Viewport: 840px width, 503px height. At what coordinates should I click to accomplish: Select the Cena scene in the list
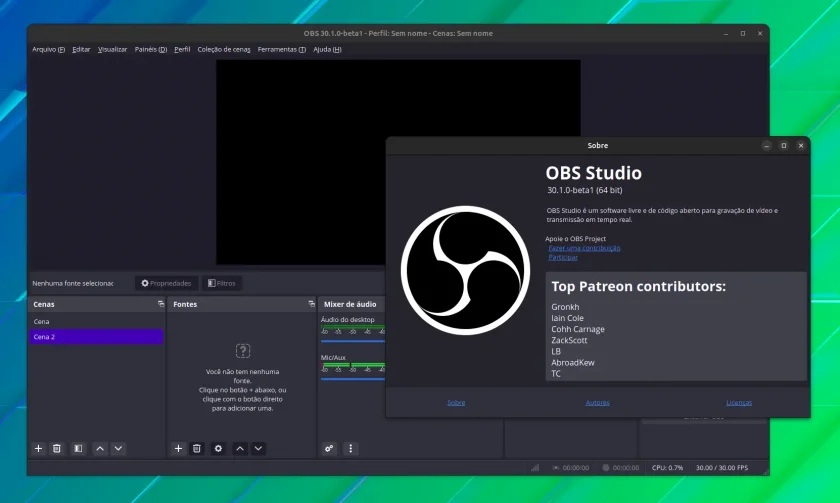tap(96, 321)
